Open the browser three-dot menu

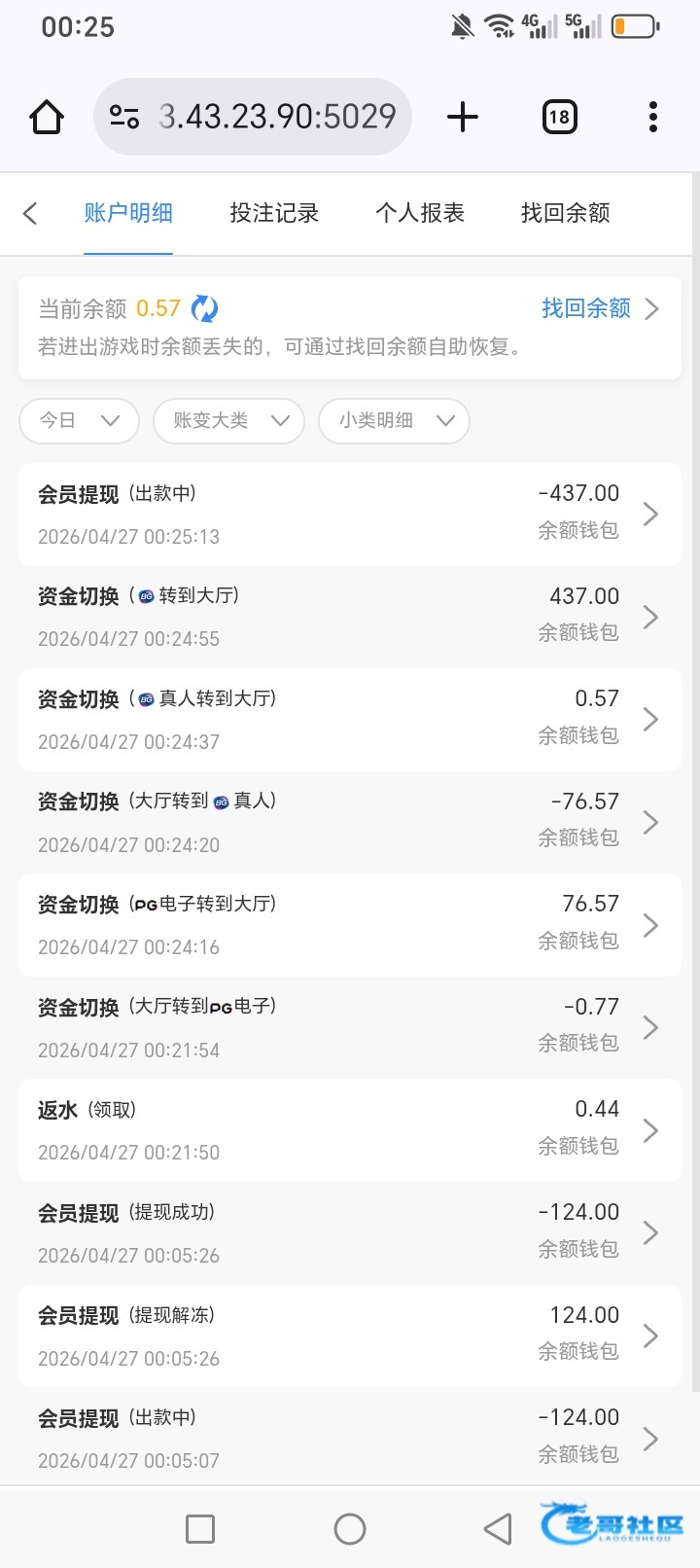[x=652, y=117]
